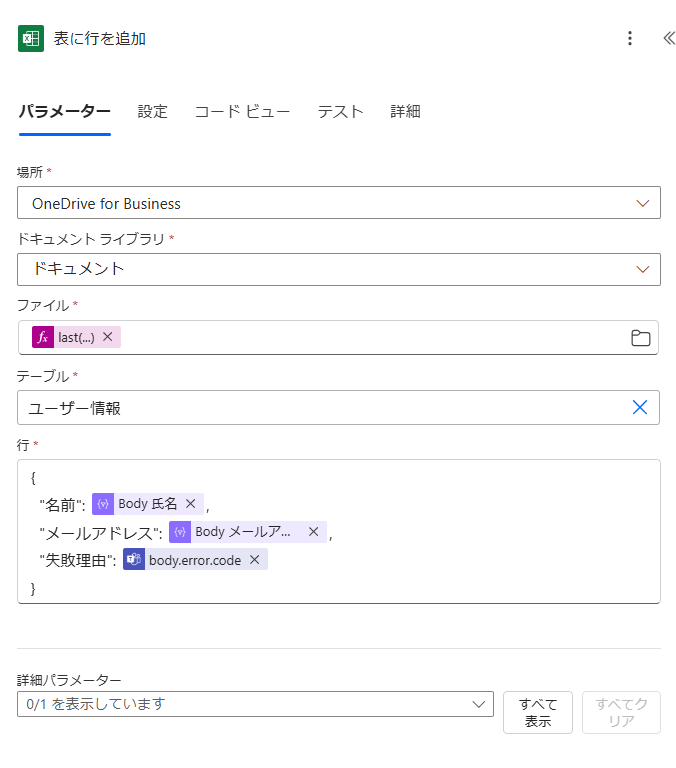The image size is (676, 768).
Task: Click the body.error.code token label
Action: 195,560
